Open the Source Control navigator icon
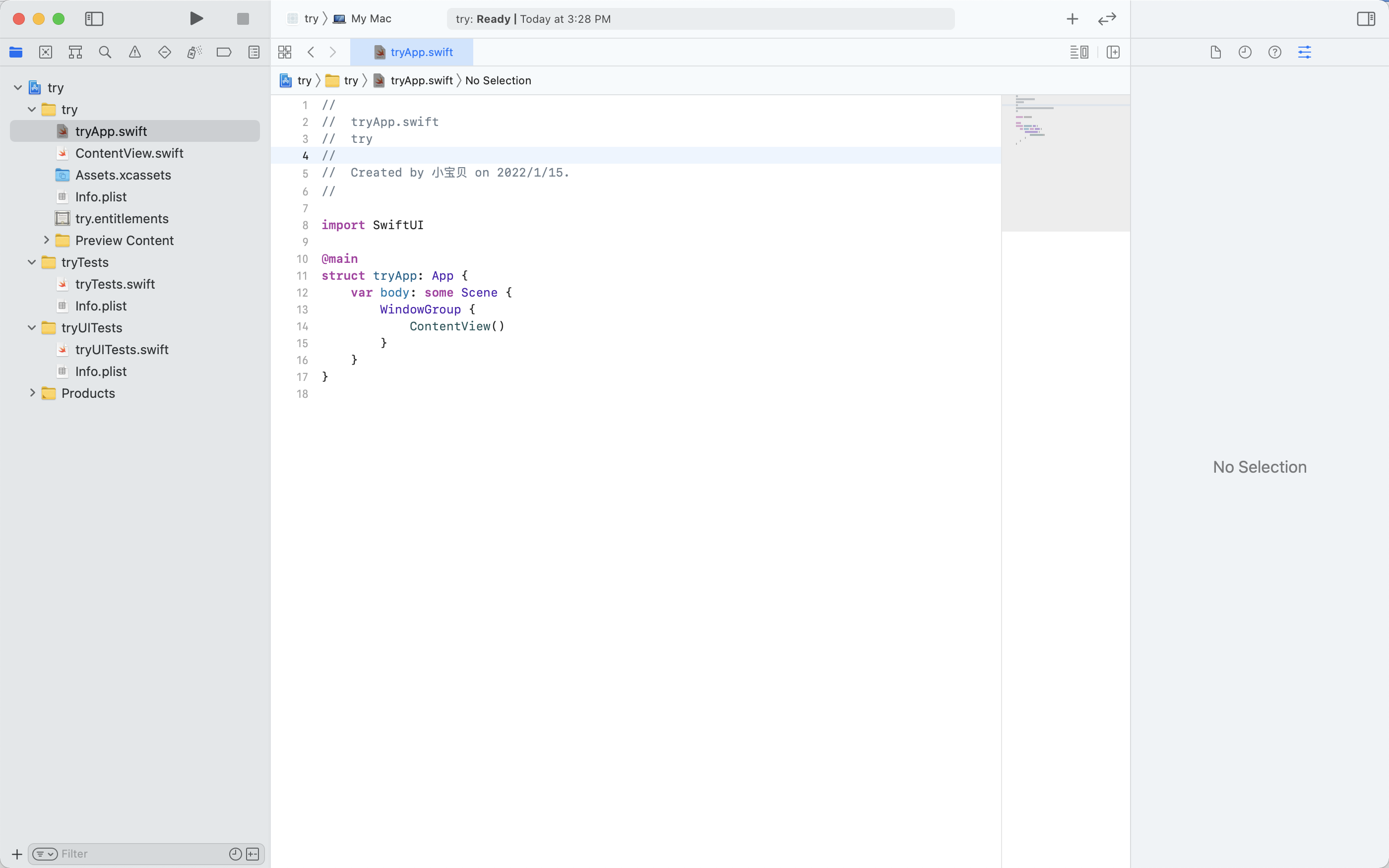The height and width of the screenshot is (868, 1389). (46, 52)
